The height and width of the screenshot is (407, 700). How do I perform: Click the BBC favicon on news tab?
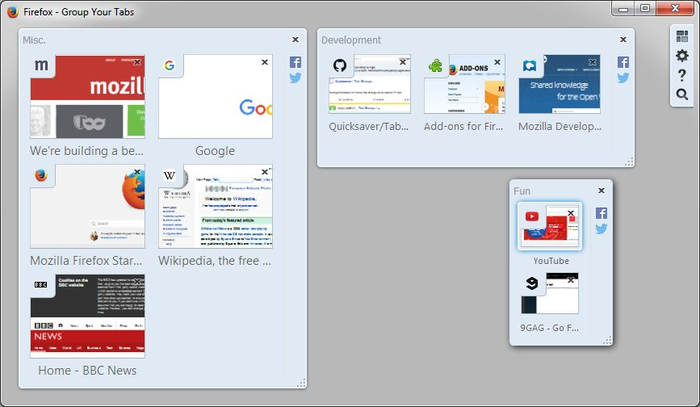point(41,284)
